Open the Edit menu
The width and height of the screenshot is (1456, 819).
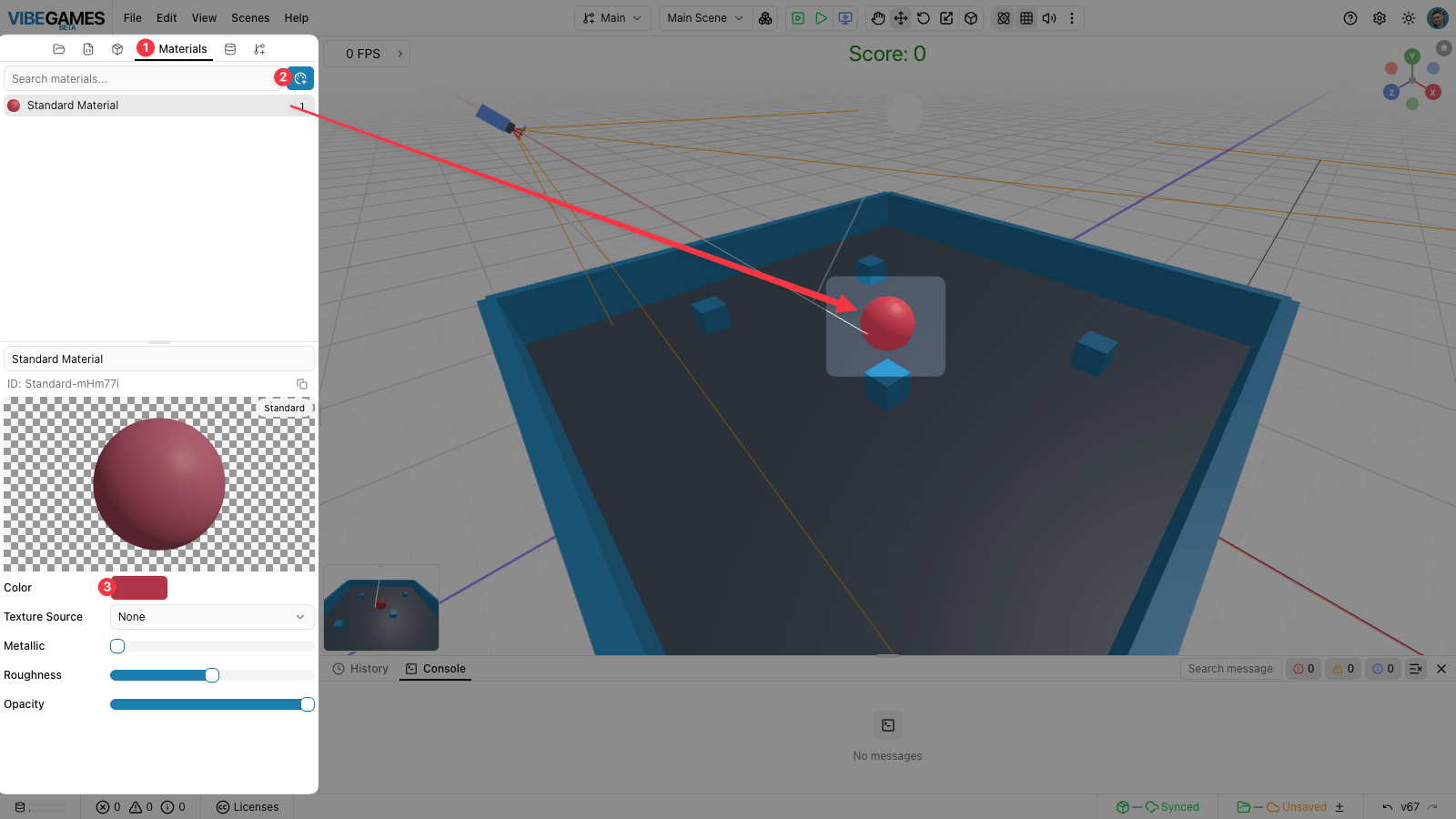(167, 18)
